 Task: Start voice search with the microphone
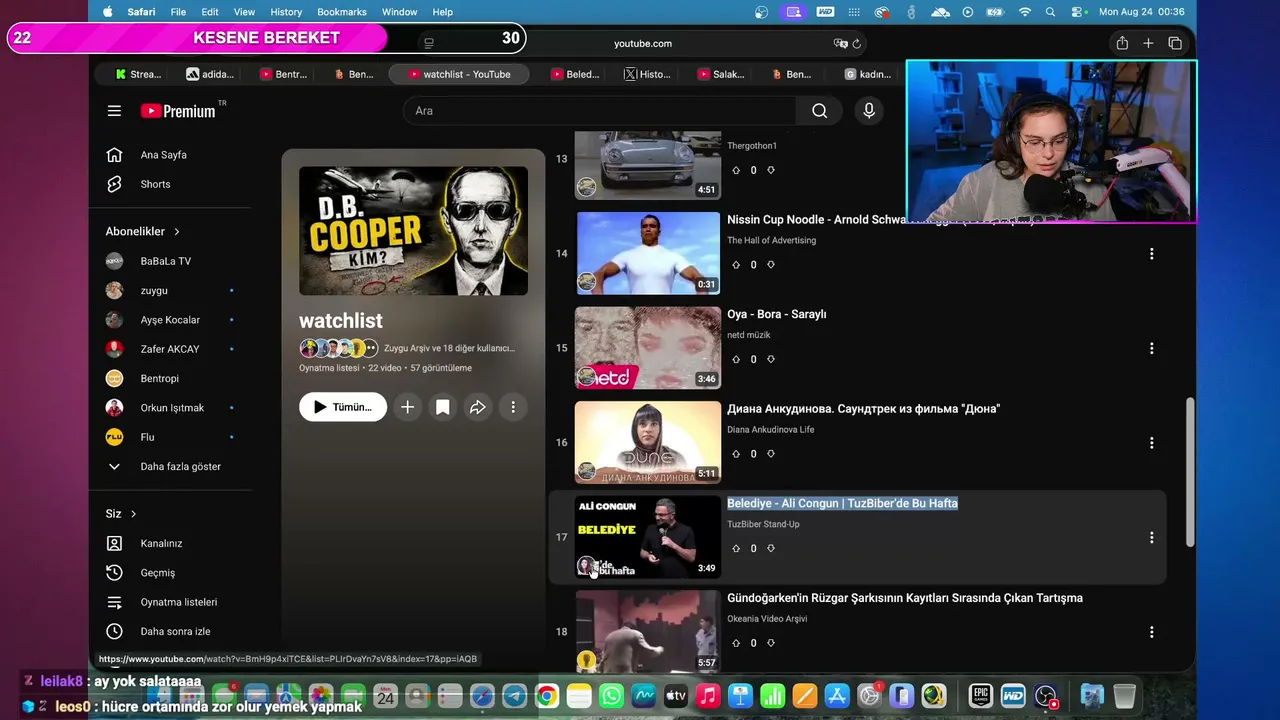click(869, 111)
